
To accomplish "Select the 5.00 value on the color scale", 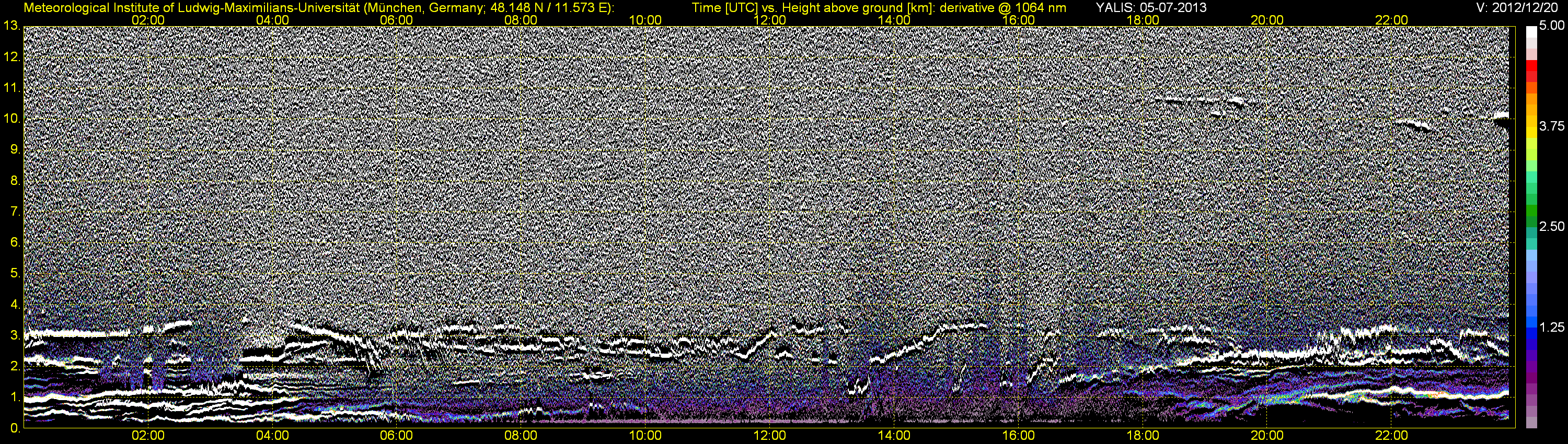I will [x=1552, y=26].
